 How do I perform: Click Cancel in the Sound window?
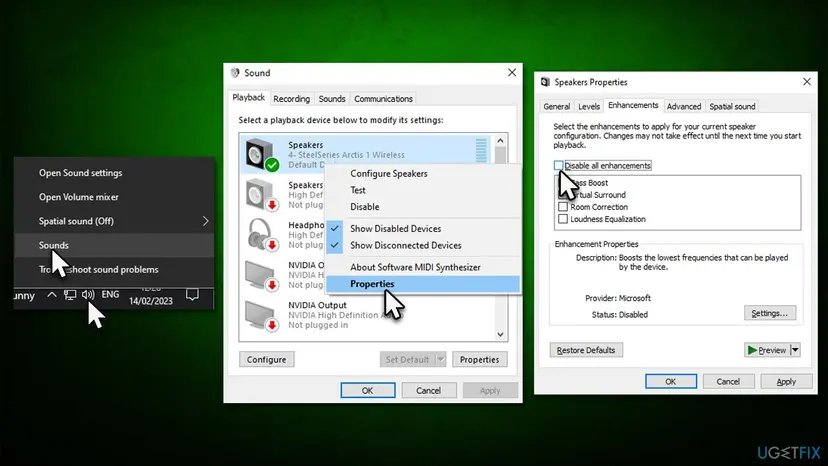[x=428, y=390]
